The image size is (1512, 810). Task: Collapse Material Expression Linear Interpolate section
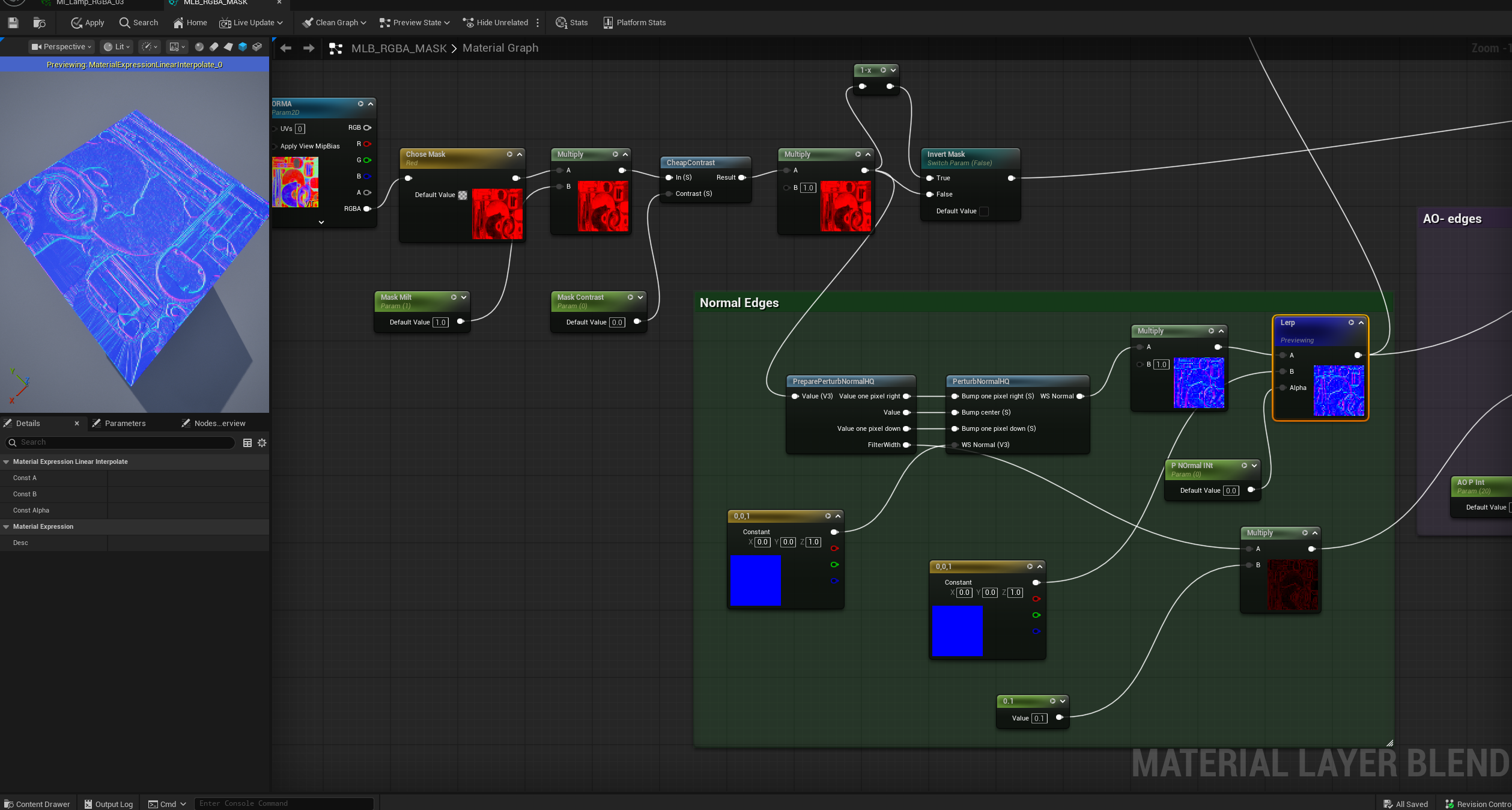6,462
